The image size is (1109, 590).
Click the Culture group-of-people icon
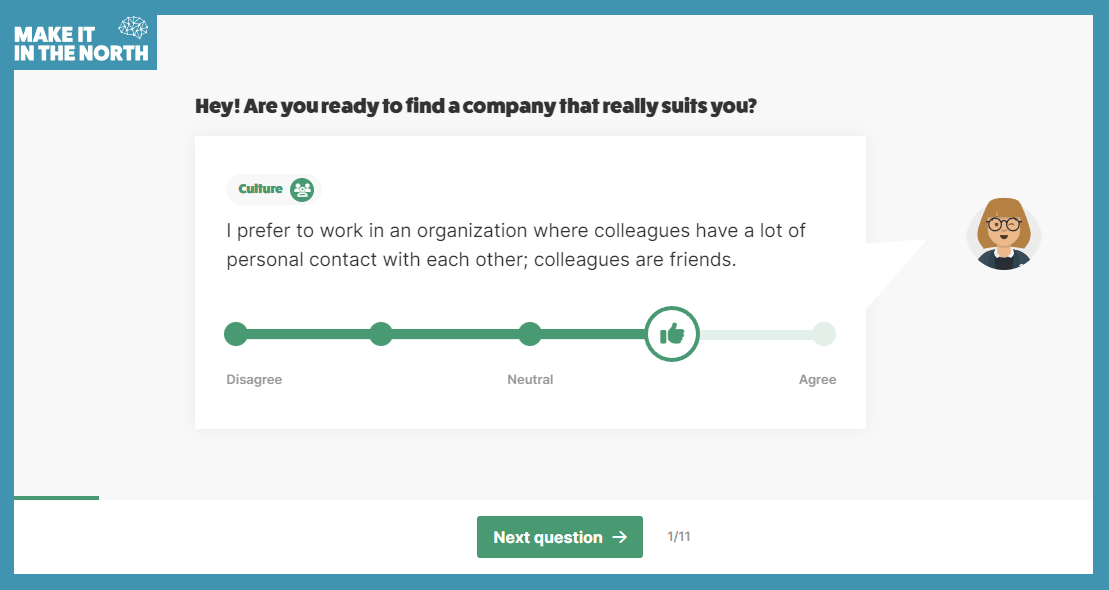302,189
